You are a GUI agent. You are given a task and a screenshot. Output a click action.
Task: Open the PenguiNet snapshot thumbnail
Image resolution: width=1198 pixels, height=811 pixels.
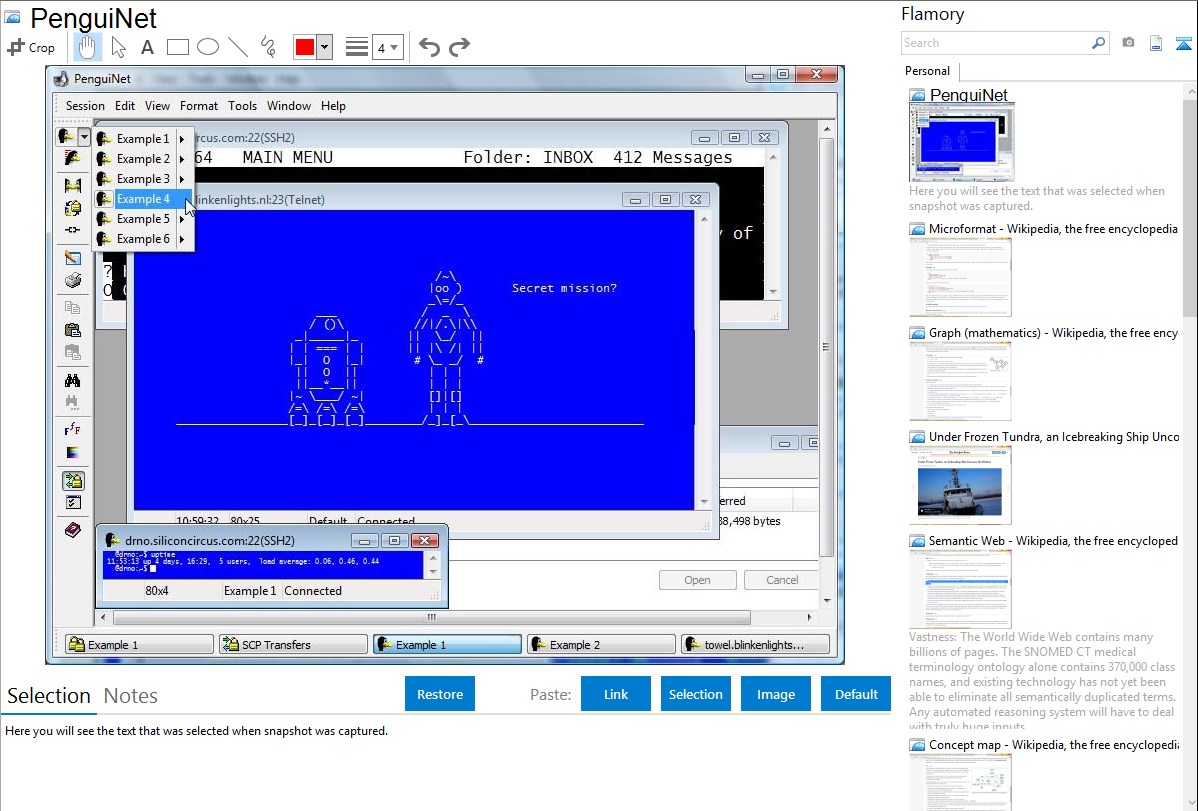click(961, 143)
